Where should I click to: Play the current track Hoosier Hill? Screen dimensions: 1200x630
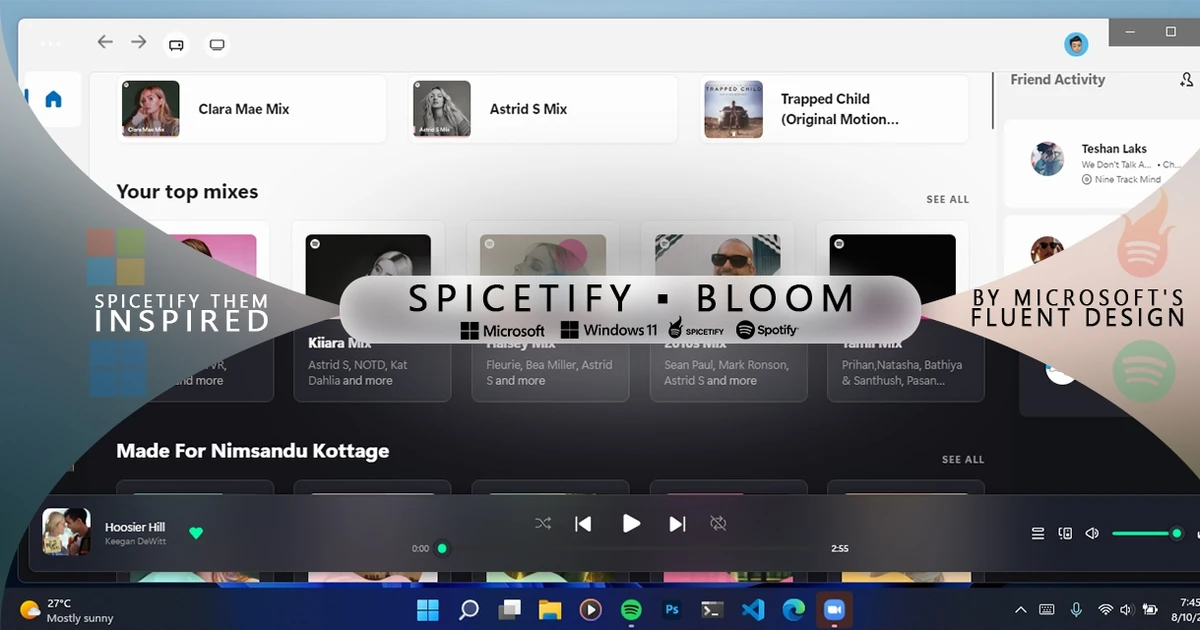631,523
